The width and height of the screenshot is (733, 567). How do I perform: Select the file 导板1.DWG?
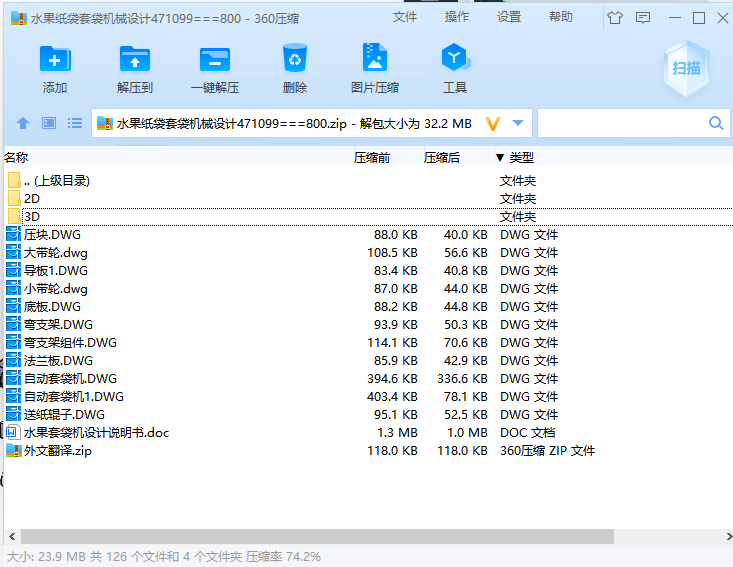point(368,271)
